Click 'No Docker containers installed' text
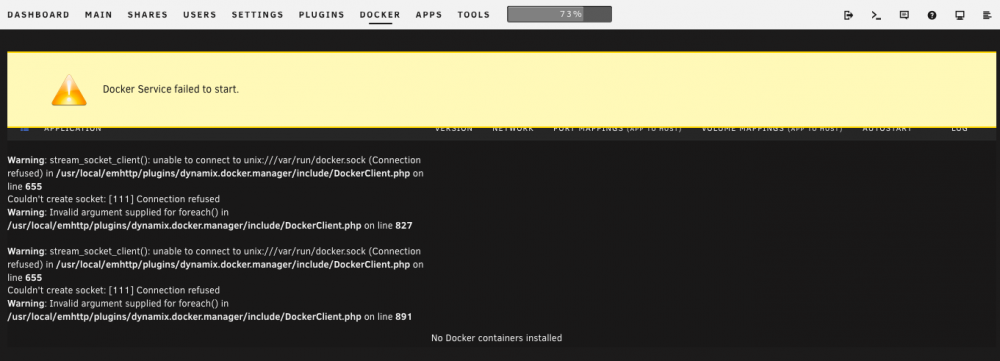 coord(497,338)
